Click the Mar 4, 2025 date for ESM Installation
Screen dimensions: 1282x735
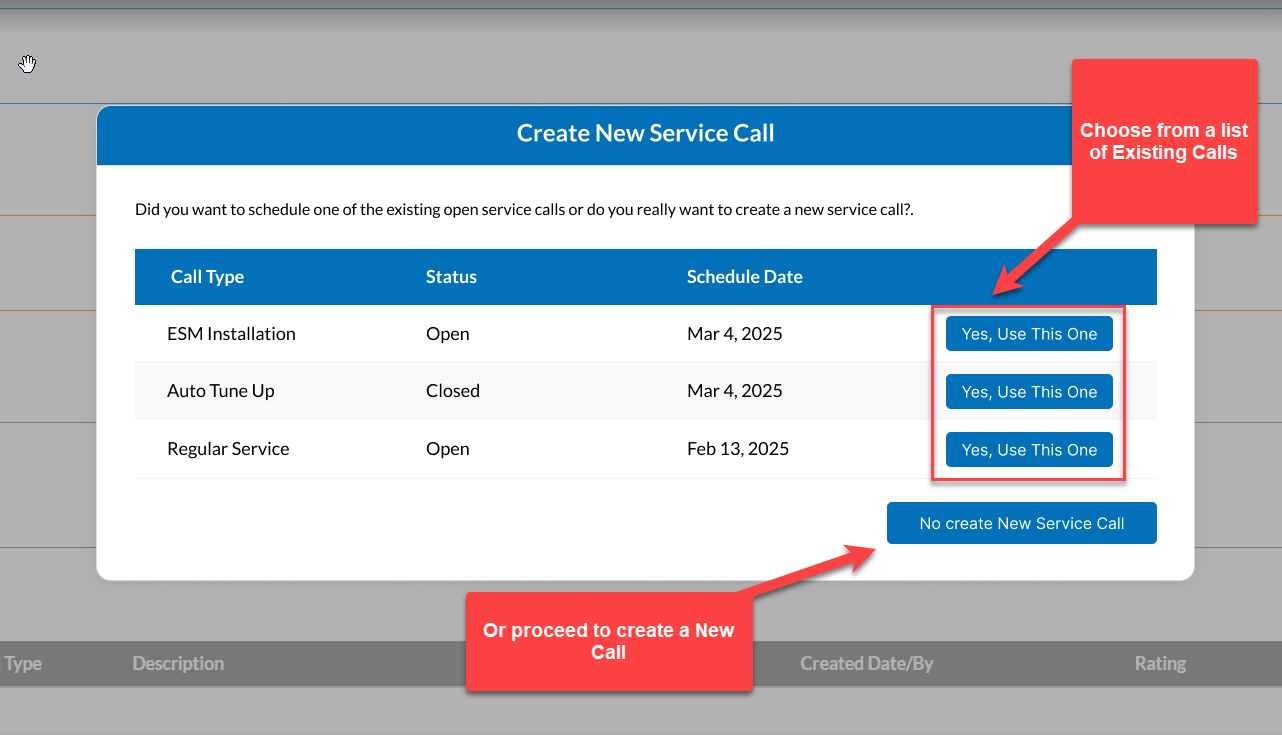click(x=734, y=334)
